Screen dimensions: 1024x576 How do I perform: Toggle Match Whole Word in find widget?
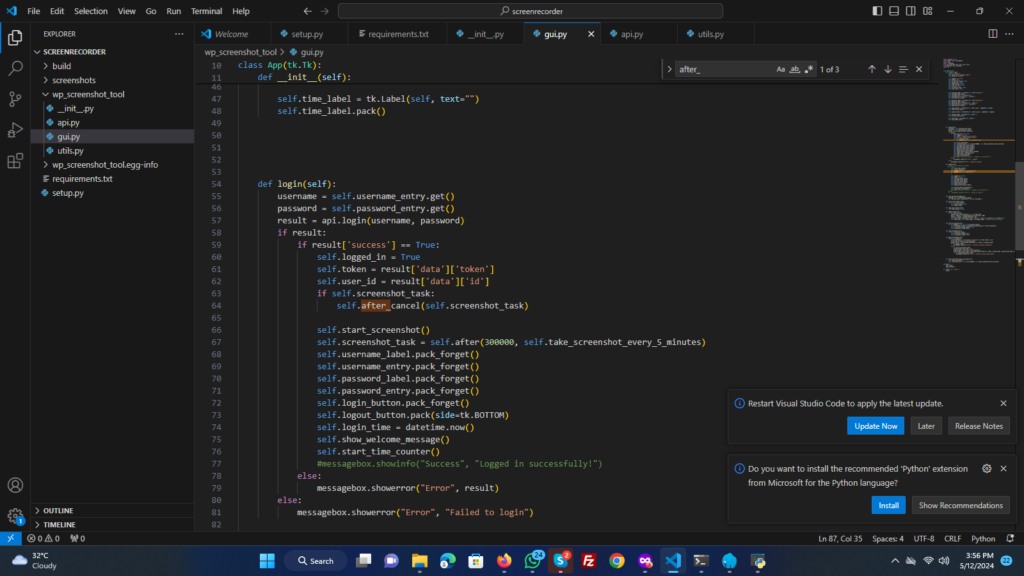795,69
